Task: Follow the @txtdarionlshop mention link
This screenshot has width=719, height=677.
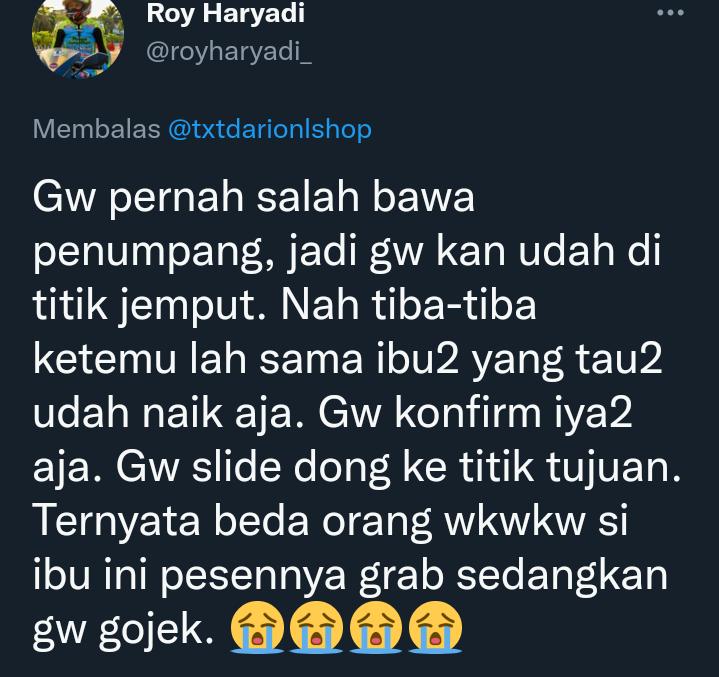Action: (270, 129)
